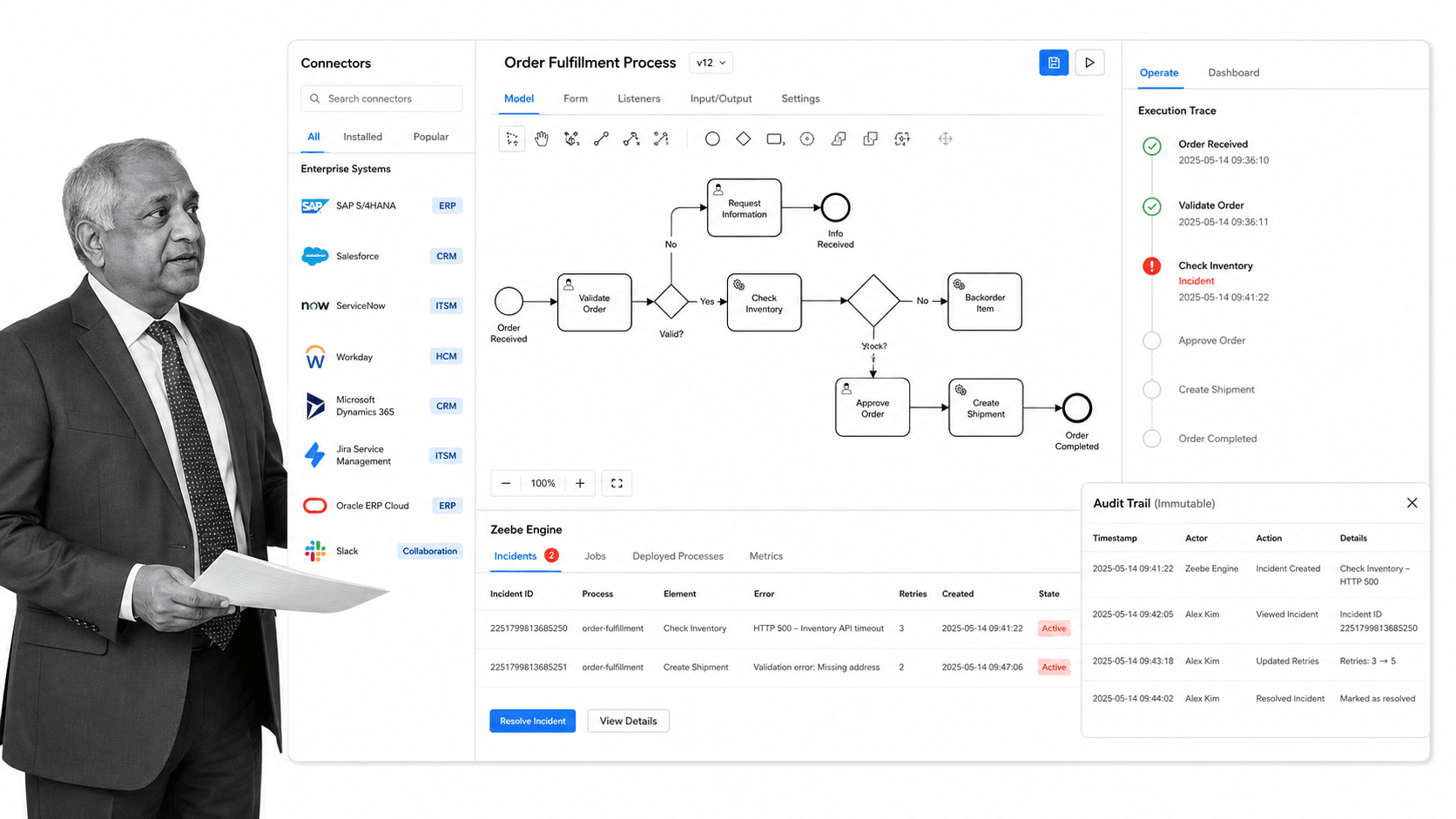Open the Deployed Processes tab
The height and width of the screenshot is (819, 1456).
pyautogui.click(x=677, y=556)
